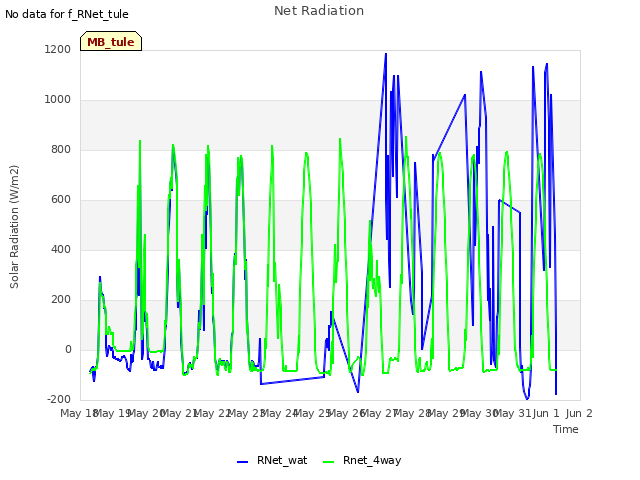Click the 200 y-axis tick label
This screenshot has width=640, height=480.
[x=61, y=300]
